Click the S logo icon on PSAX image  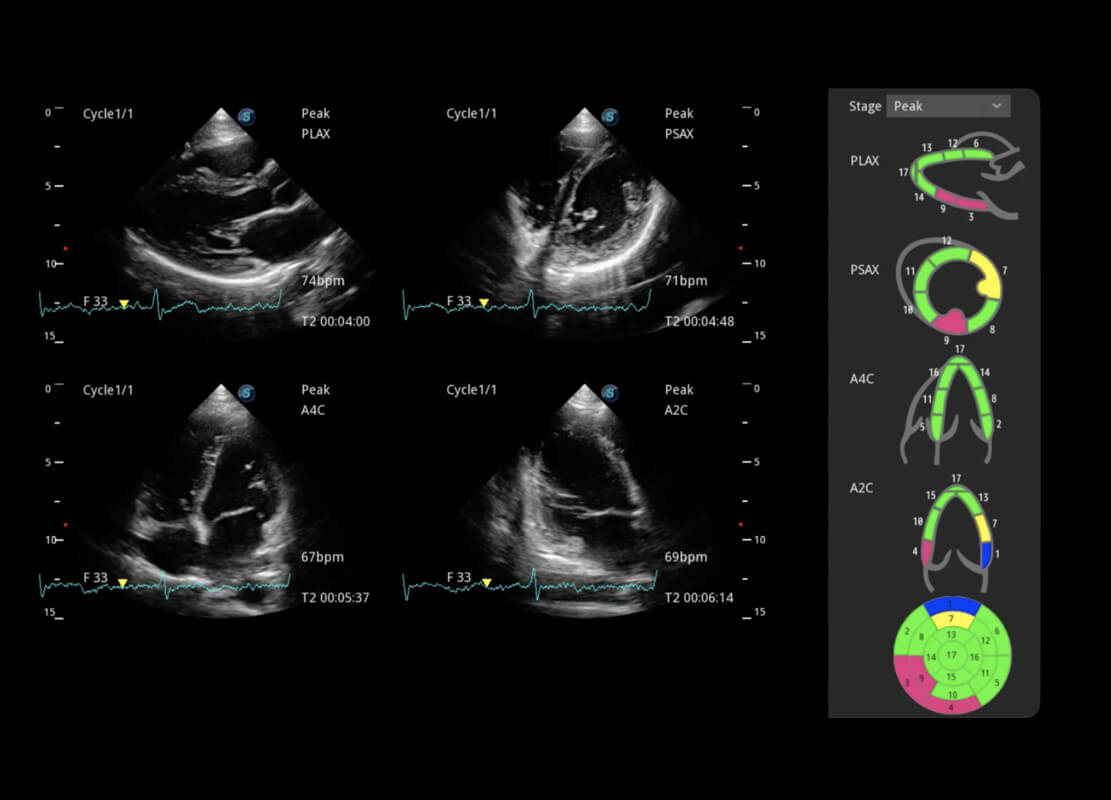[610, 117]
